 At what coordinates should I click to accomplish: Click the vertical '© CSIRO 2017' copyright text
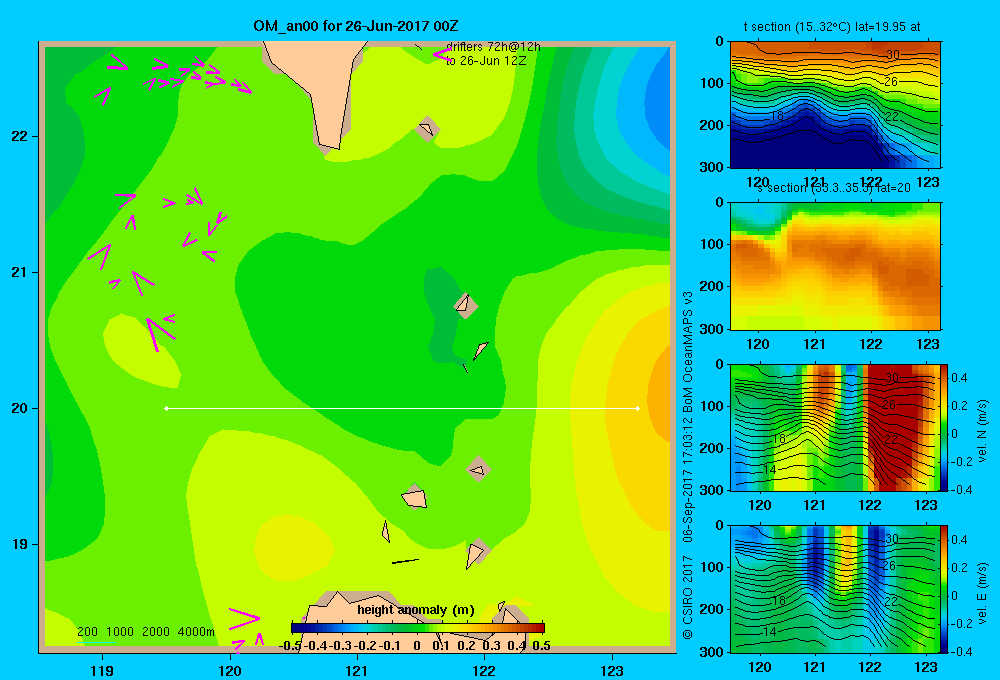point(688,596)
